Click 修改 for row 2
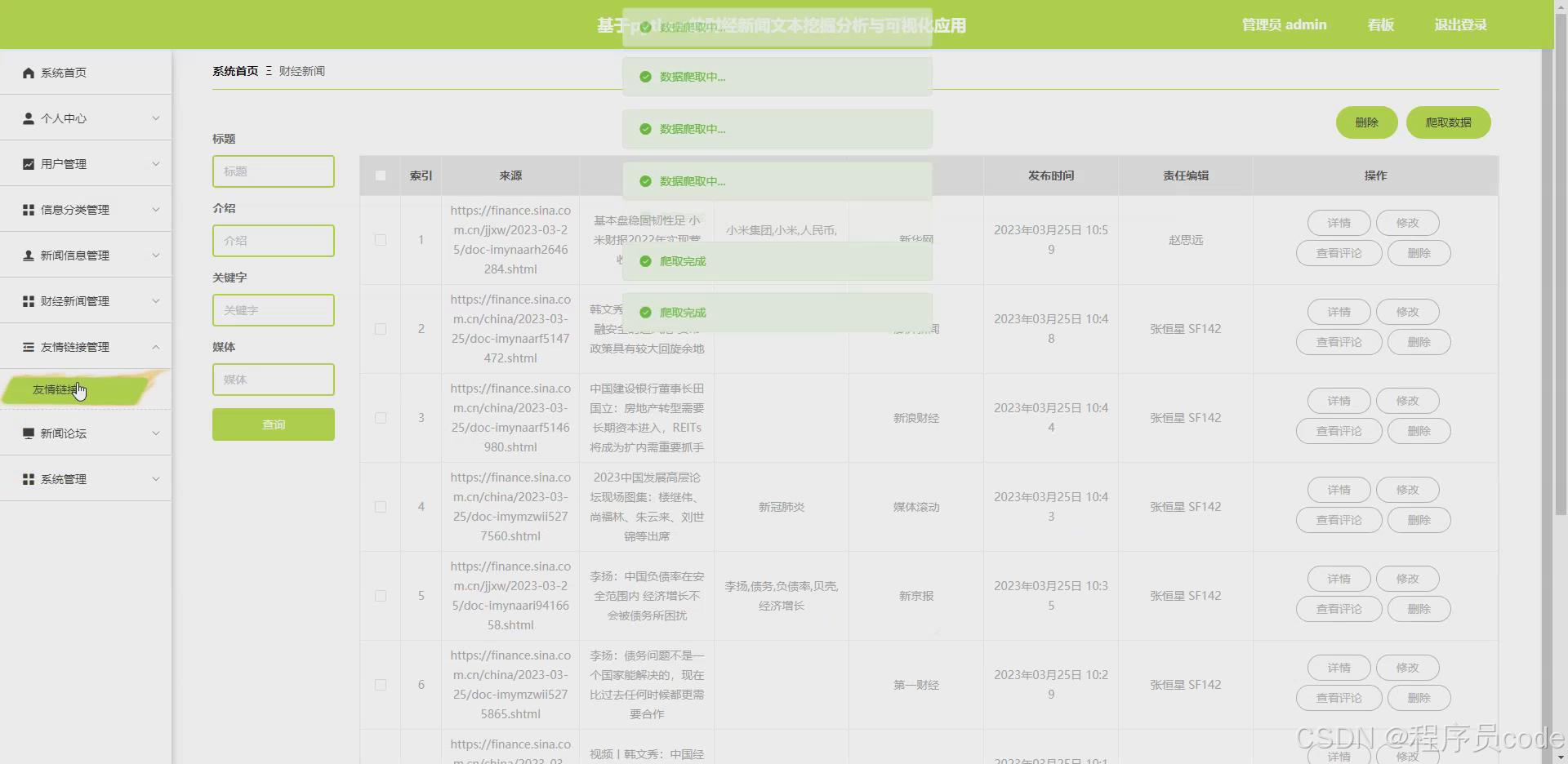Image resolution: width=1568 pixels, height=764 pixels. coord(1408,312)
